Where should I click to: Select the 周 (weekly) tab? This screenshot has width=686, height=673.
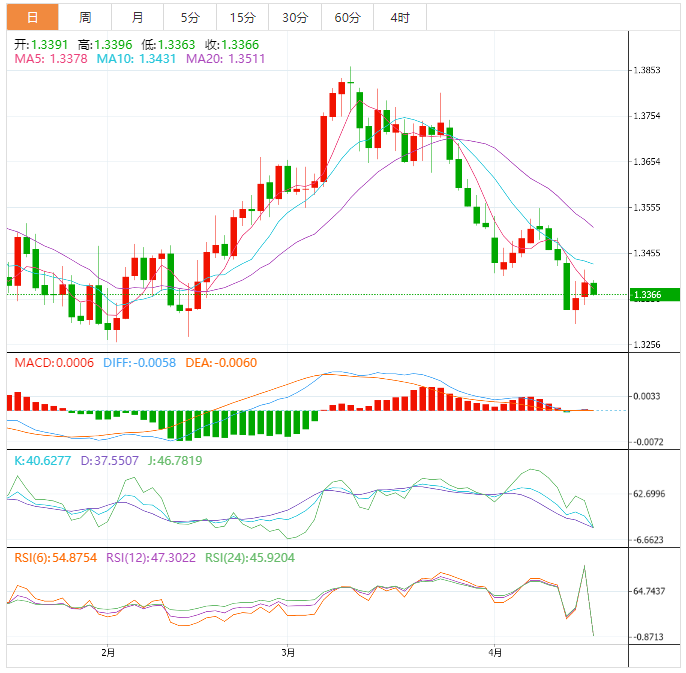[85, 17]
